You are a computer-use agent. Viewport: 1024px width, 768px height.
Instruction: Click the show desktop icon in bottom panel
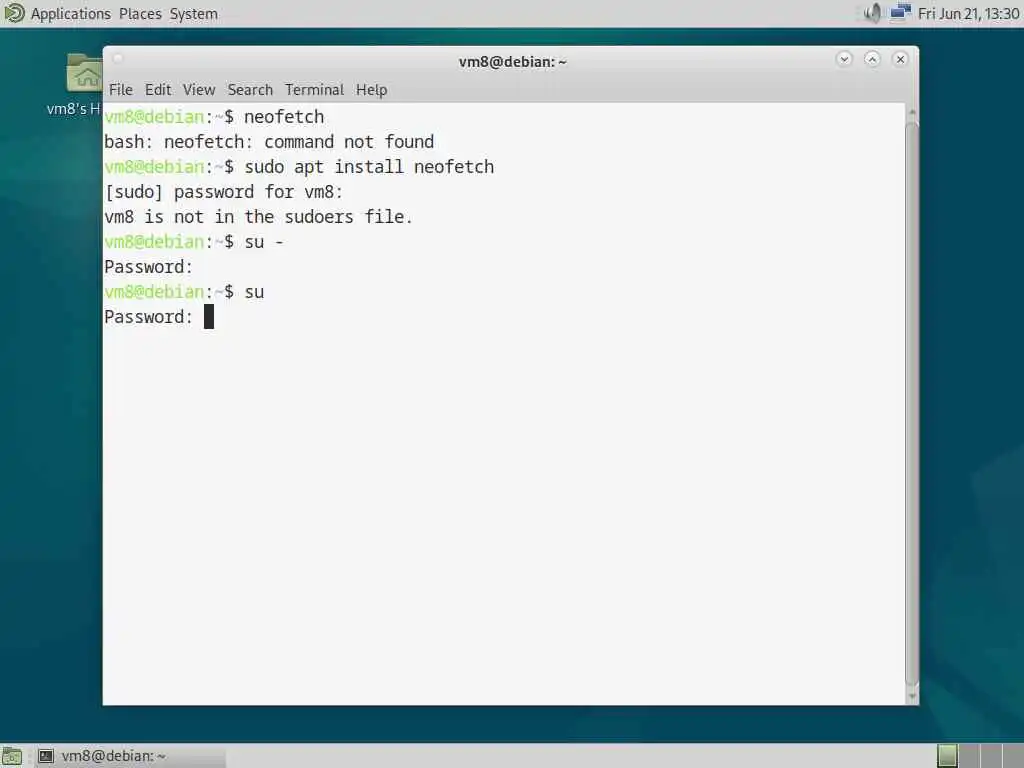[12, 756]
